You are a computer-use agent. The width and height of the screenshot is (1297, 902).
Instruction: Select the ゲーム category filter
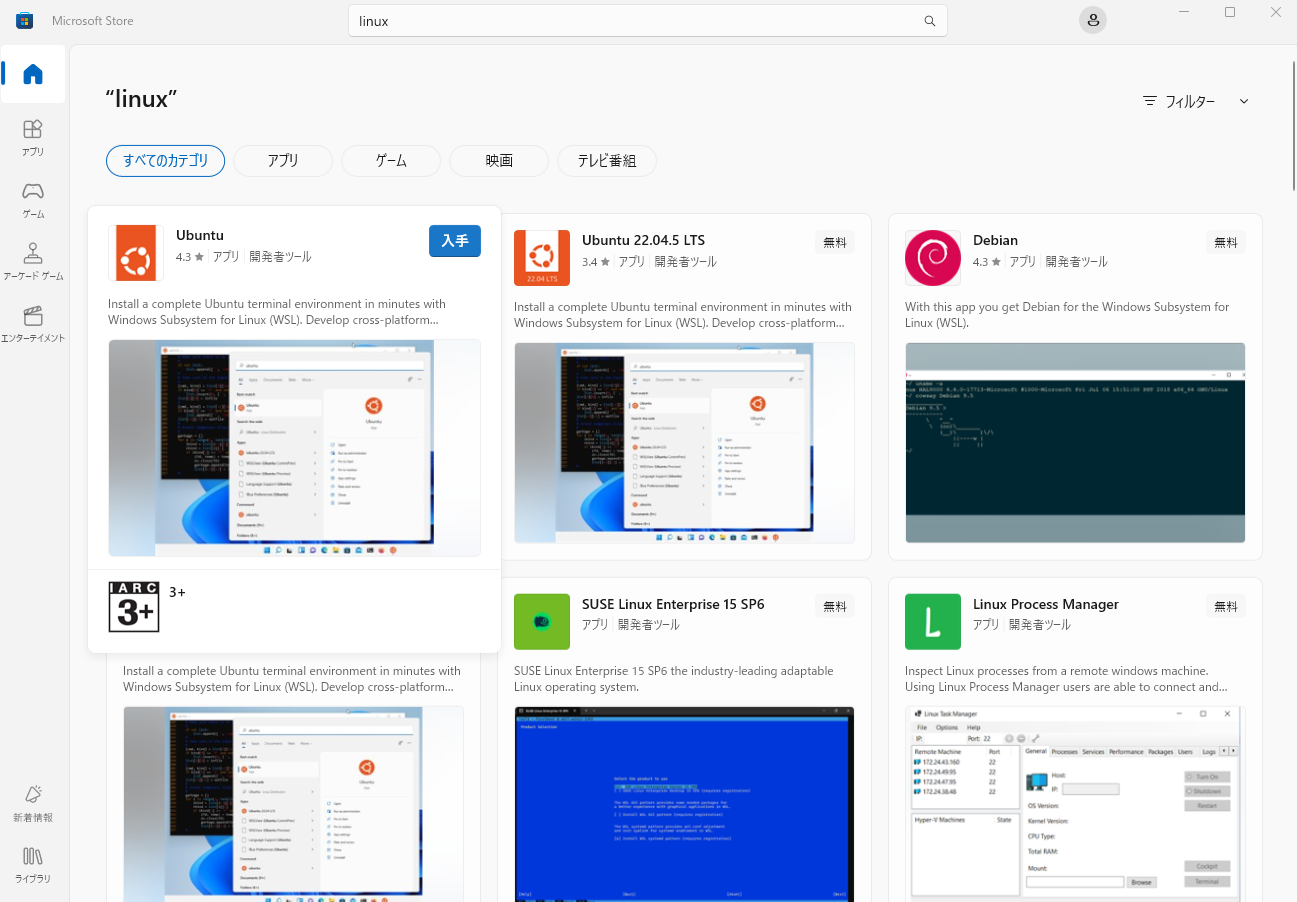[x=391, y=160]
